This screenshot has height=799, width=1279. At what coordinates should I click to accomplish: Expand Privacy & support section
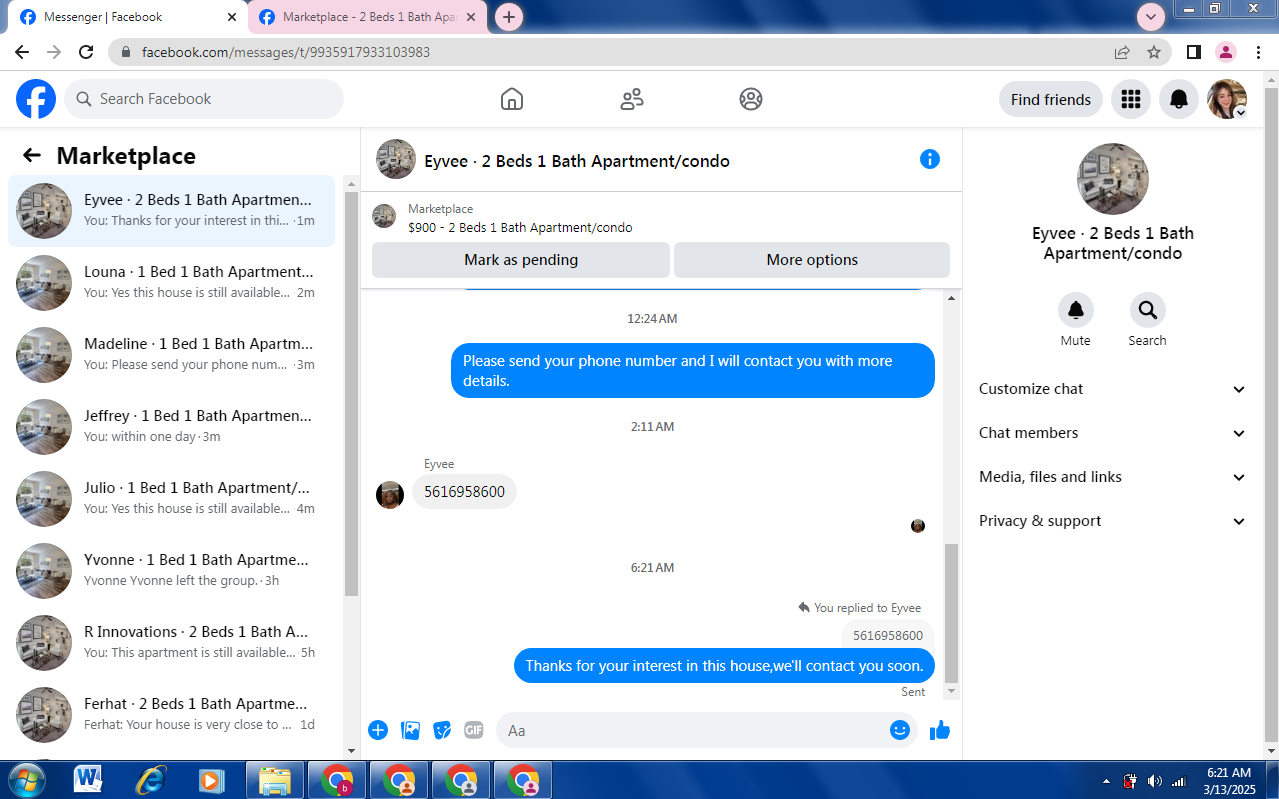(x=1112, y=521)
